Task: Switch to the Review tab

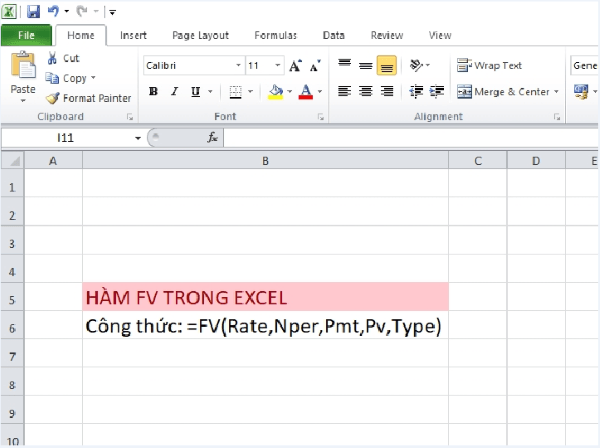Action: 387,35
